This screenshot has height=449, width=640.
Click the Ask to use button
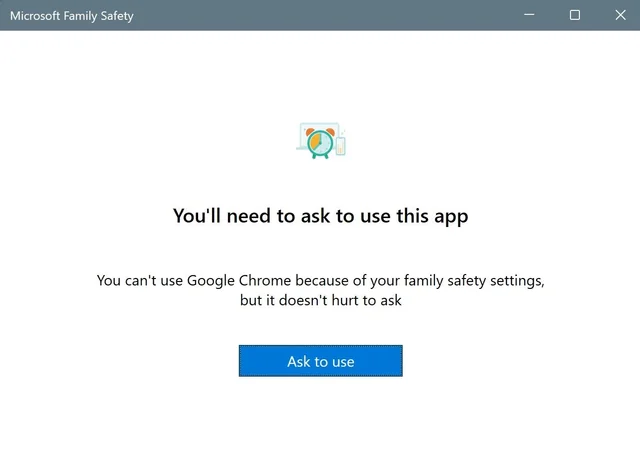(320, 361)
